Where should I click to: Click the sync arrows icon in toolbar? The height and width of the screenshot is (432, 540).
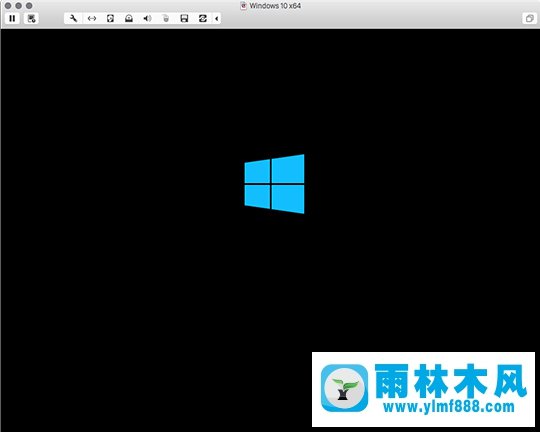(202, 18)
